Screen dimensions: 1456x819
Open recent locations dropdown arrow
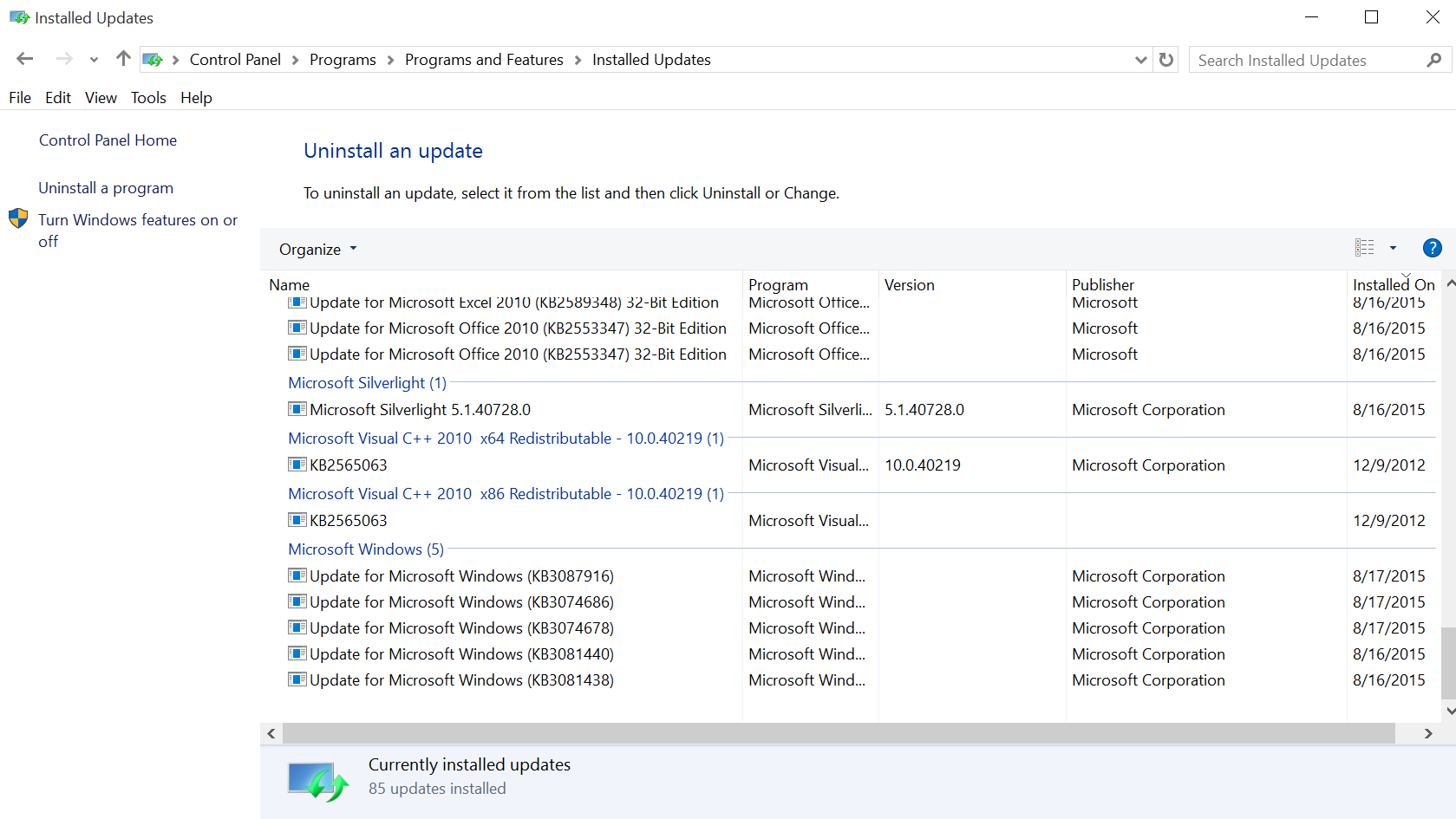(x=94, y=60)
